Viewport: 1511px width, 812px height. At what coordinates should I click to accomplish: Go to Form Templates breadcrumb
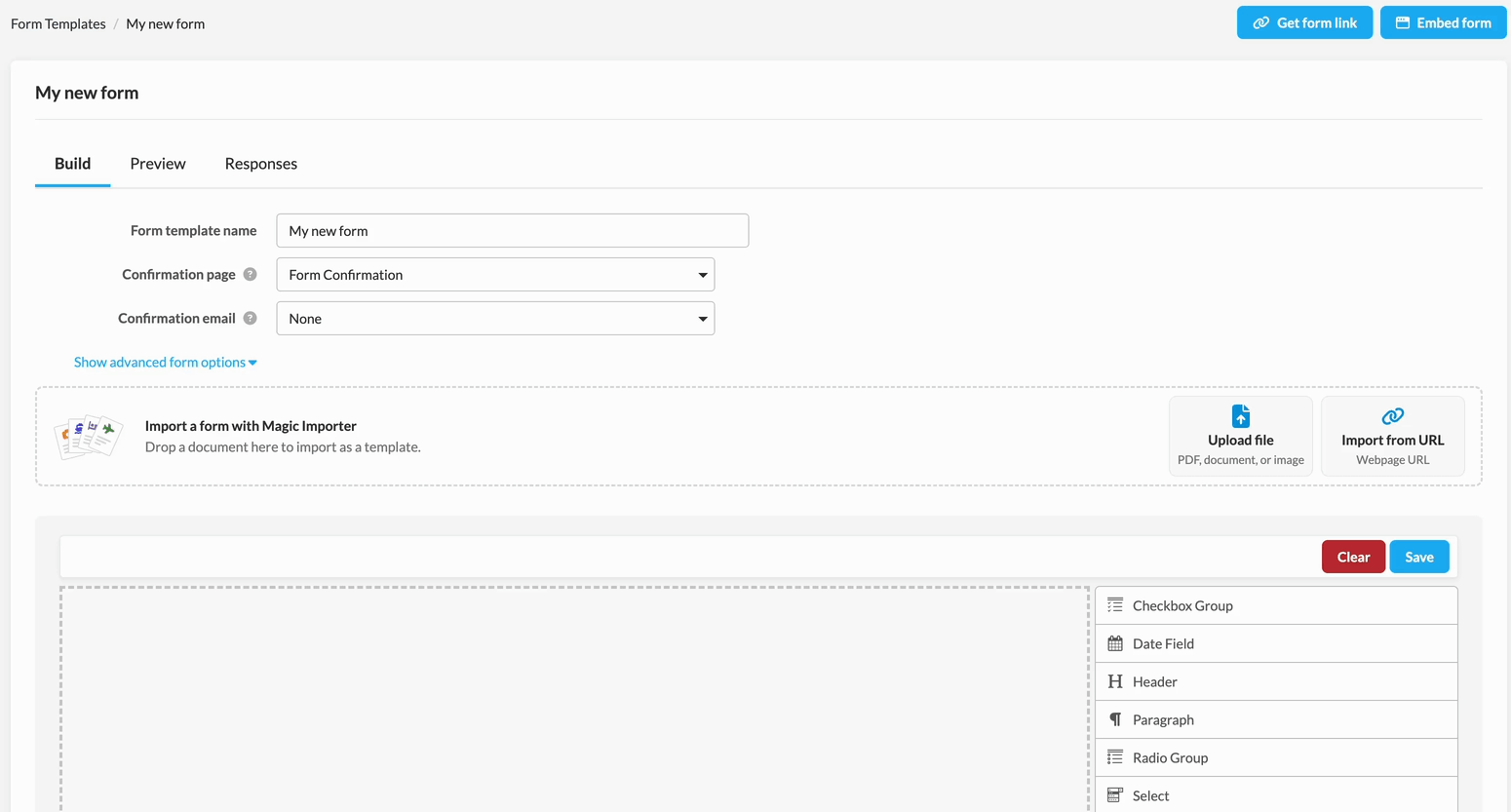pyautogui.click(x=58, y=23)
